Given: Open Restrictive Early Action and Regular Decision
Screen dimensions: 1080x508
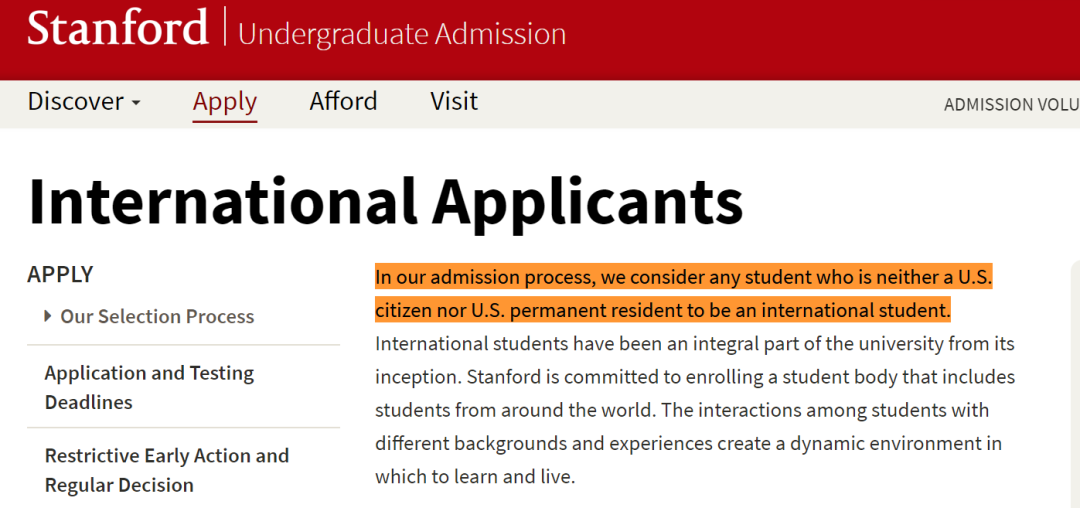Looking at the screenshot, I should pos(167,470).
